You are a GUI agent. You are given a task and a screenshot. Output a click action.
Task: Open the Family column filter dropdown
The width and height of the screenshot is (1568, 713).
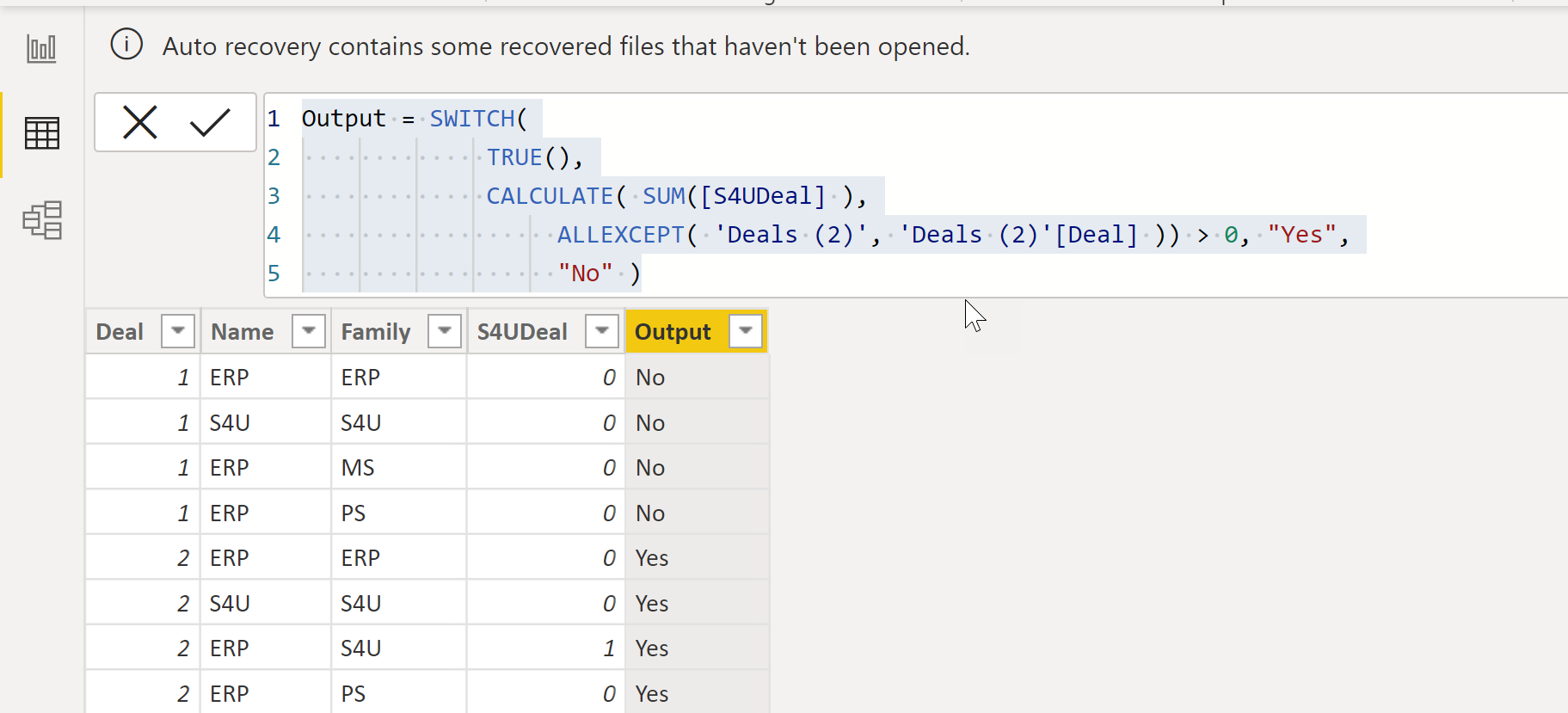pyautogui.click(x=445, y=331)
